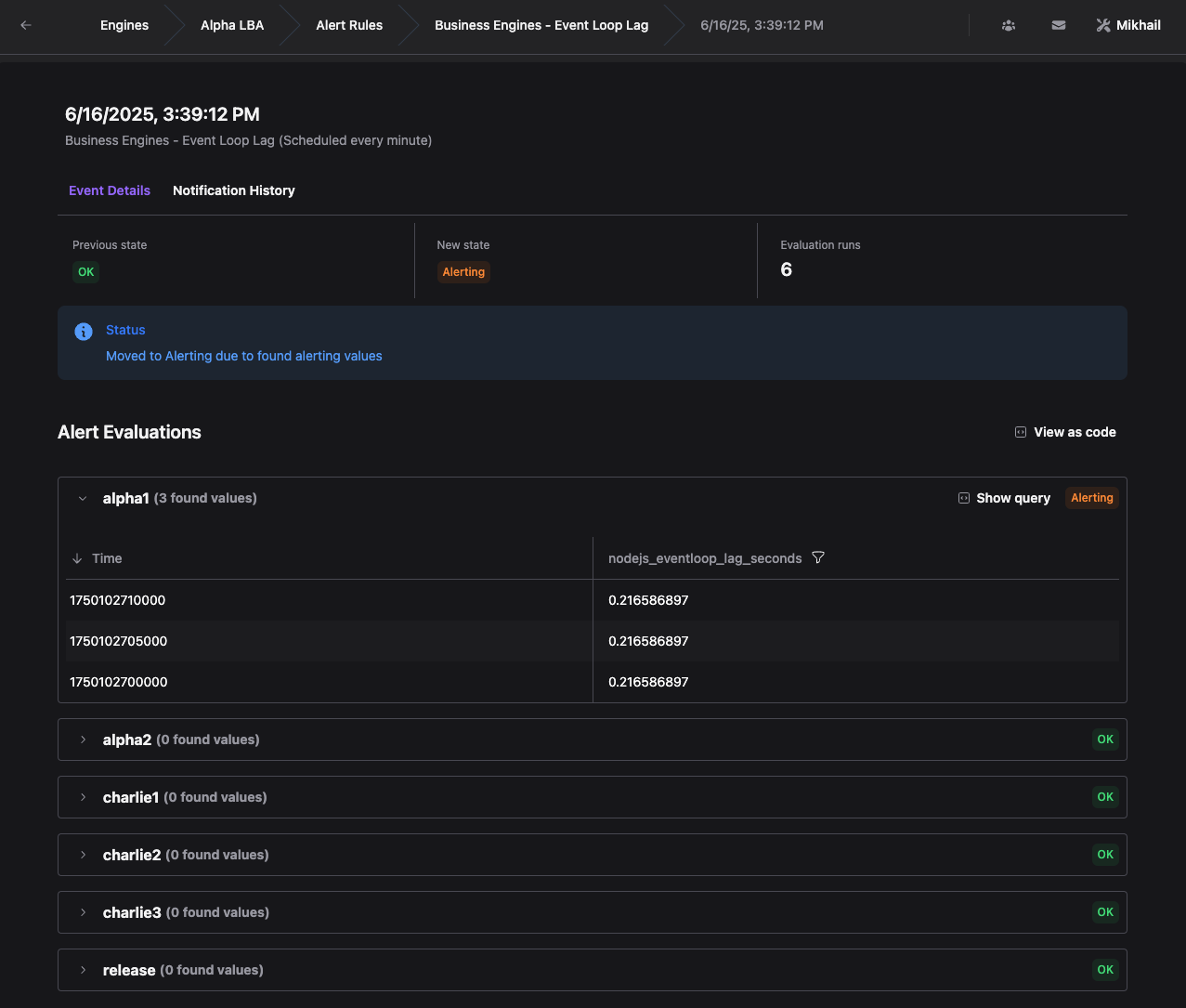
Task: Click Show query for alpha1
Action: coord(1004,498)
